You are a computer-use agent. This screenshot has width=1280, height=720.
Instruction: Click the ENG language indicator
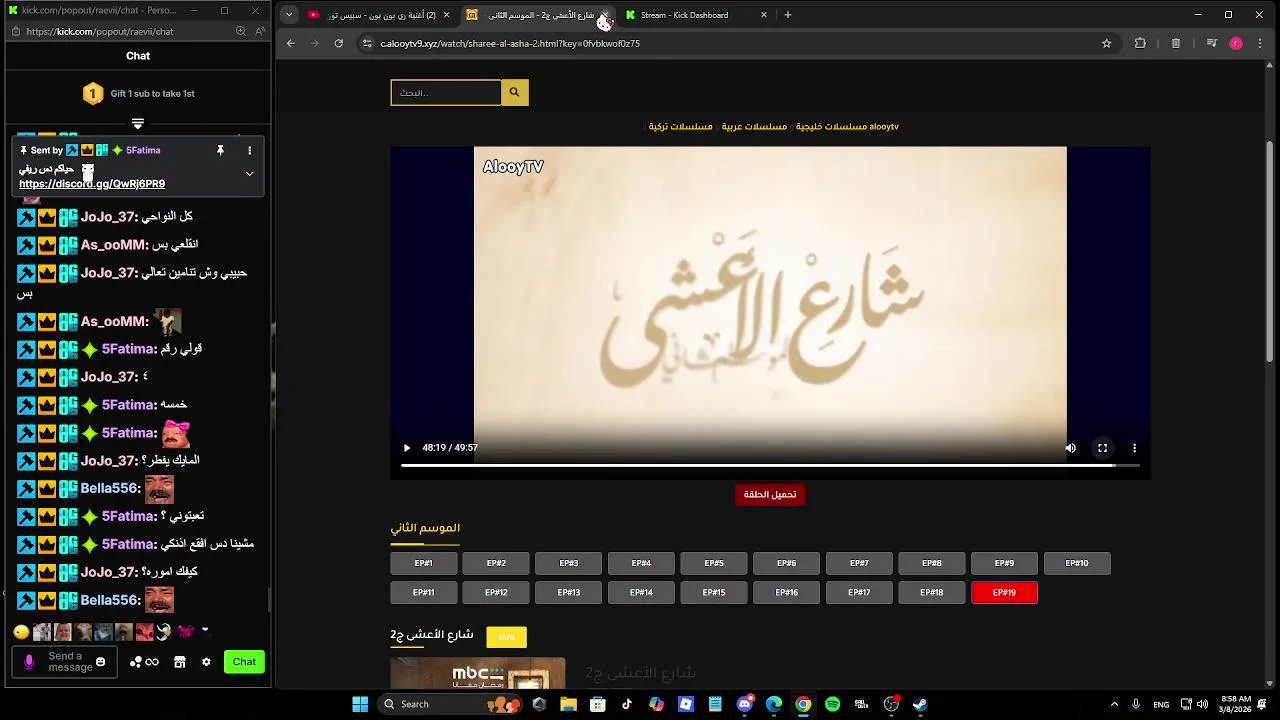click(x=1161, y=704)
